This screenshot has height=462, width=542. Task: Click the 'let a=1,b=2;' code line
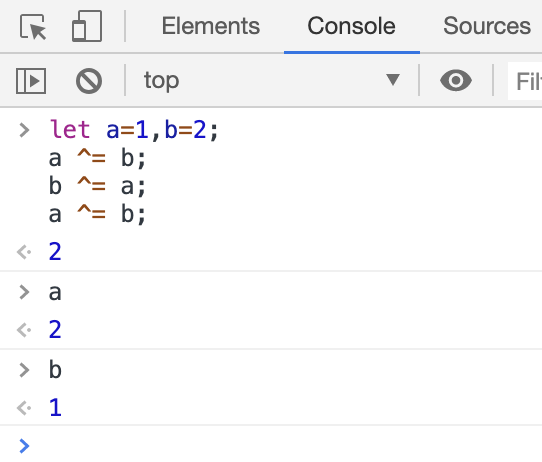pyautogui.click(x=134, y=130)
